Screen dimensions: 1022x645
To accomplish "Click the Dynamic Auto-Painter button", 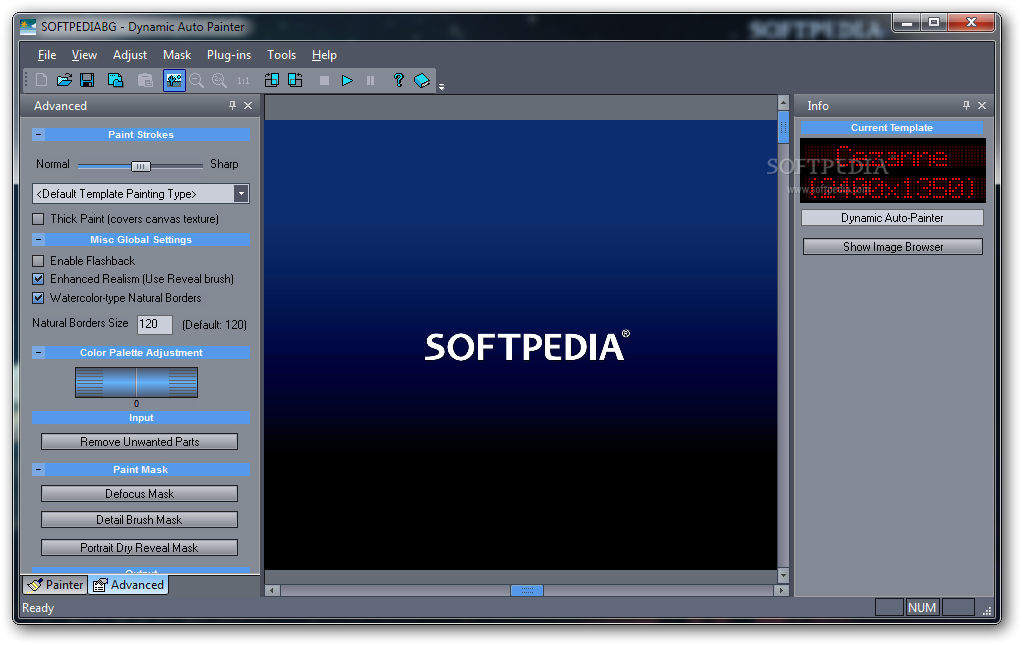I will 892,218.
